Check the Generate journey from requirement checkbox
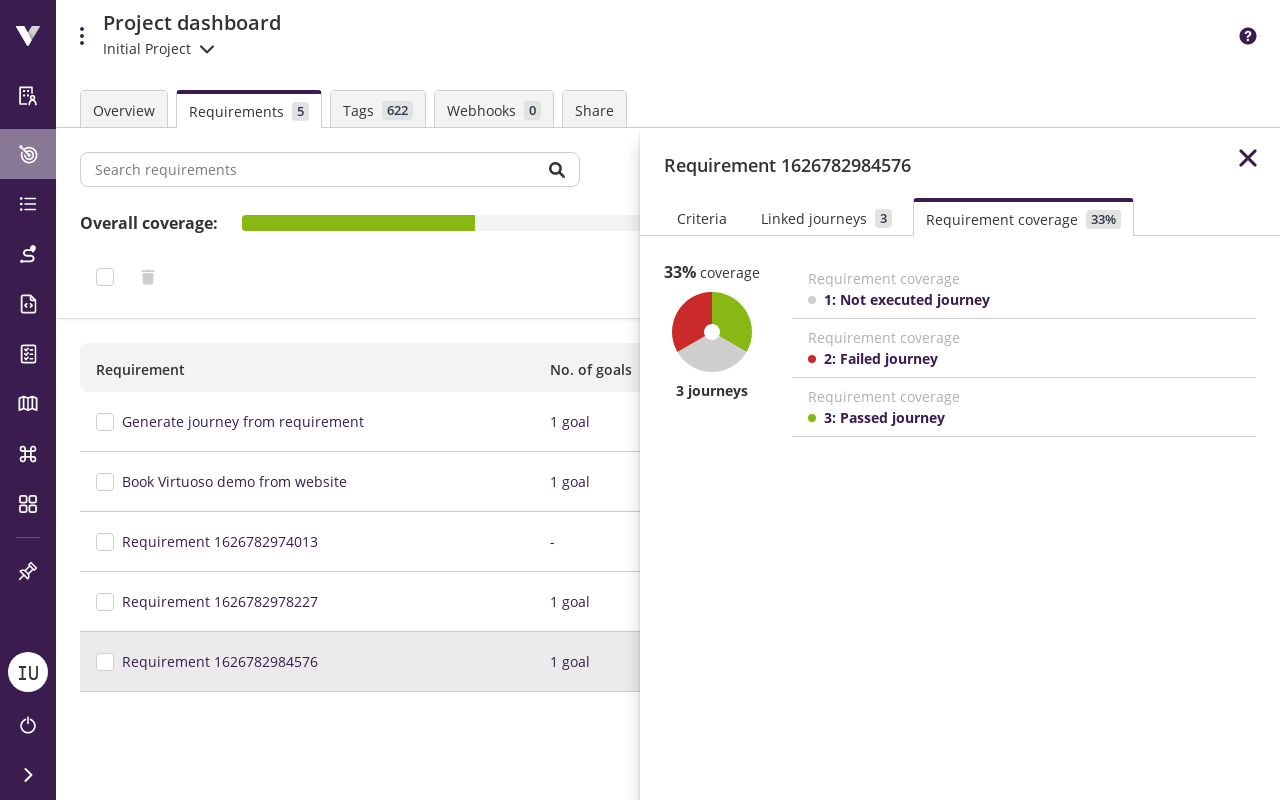Image resolution: width=1280 pixels, height=800 pixels. 105,422
